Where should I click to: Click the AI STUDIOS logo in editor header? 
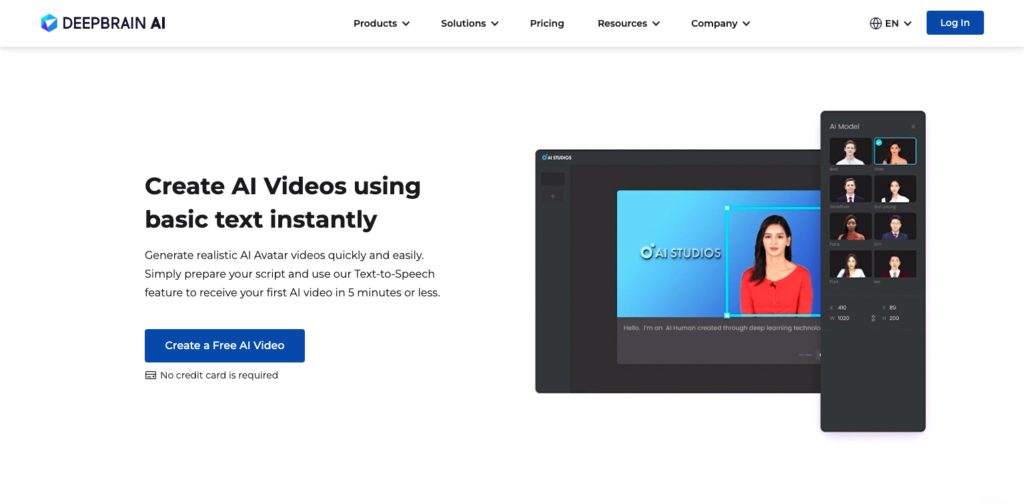[x=556, y=157]
